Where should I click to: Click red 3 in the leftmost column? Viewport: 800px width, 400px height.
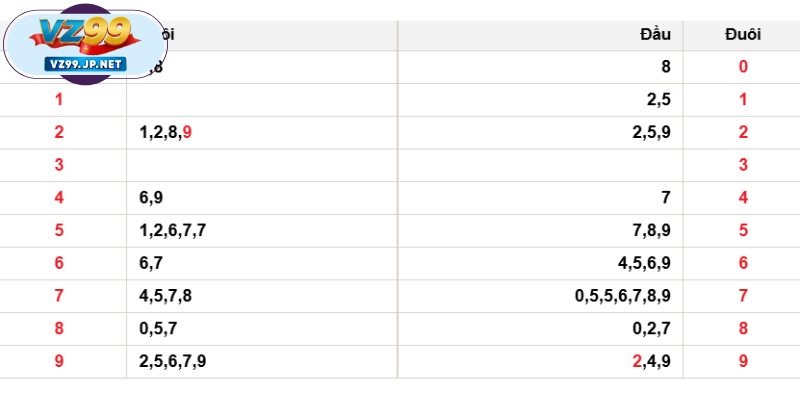tap(59, 165)
